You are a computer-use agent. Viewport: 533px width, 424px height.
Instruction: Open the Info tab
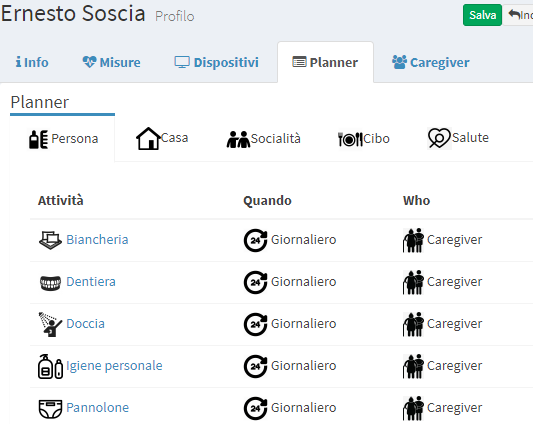32,63
